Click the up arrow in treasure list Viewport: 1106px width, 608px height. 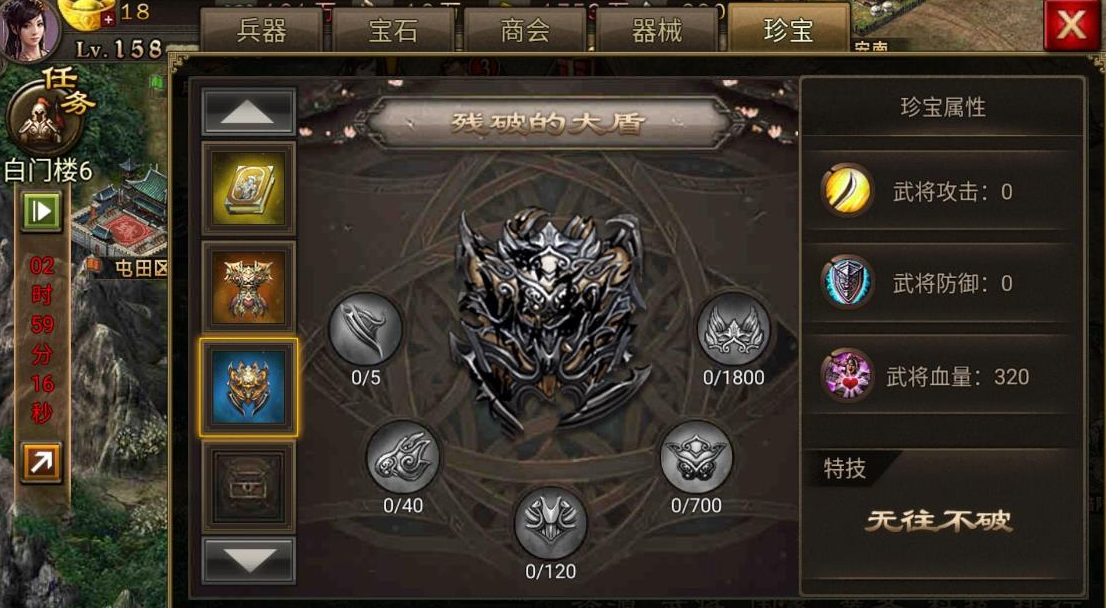[248, 111]
